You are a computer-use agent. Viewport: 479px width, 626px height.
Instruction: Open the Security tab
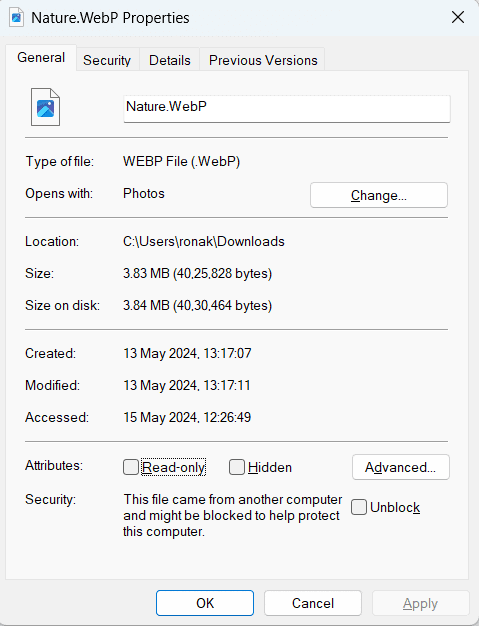pos(107,60)
